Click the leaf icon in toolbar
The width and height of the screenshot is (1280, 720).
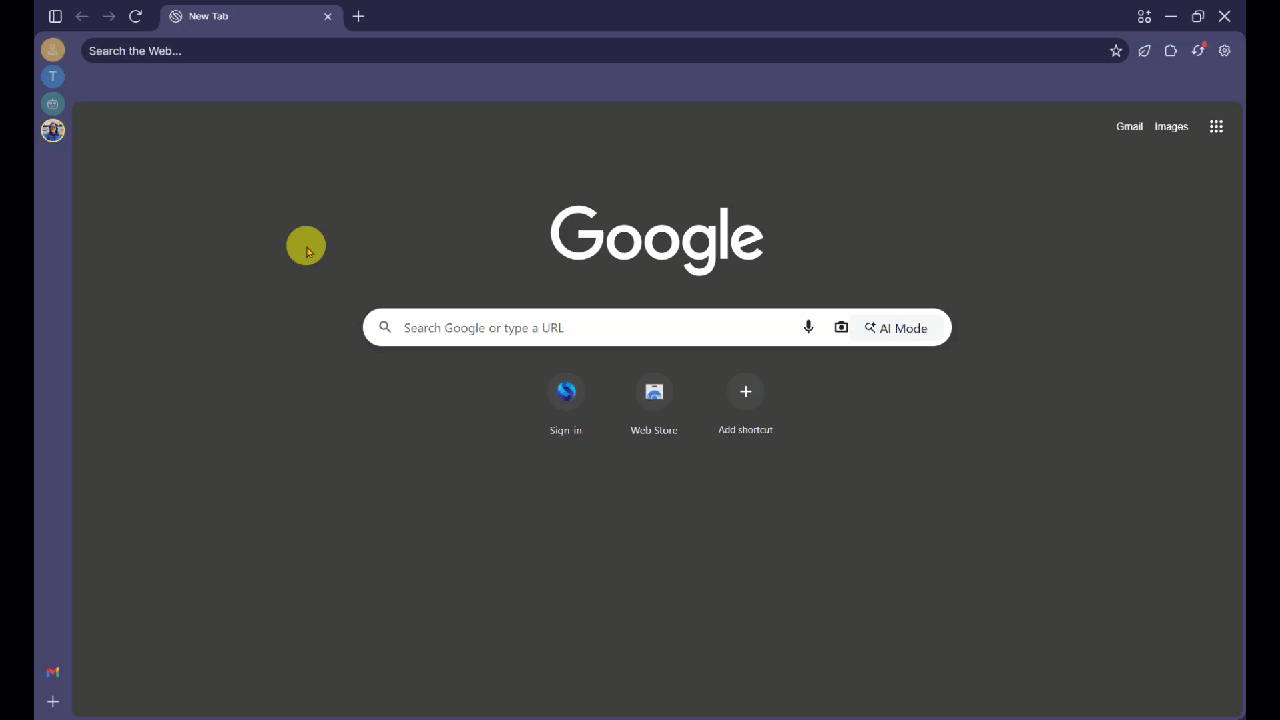coord(1144,51)
